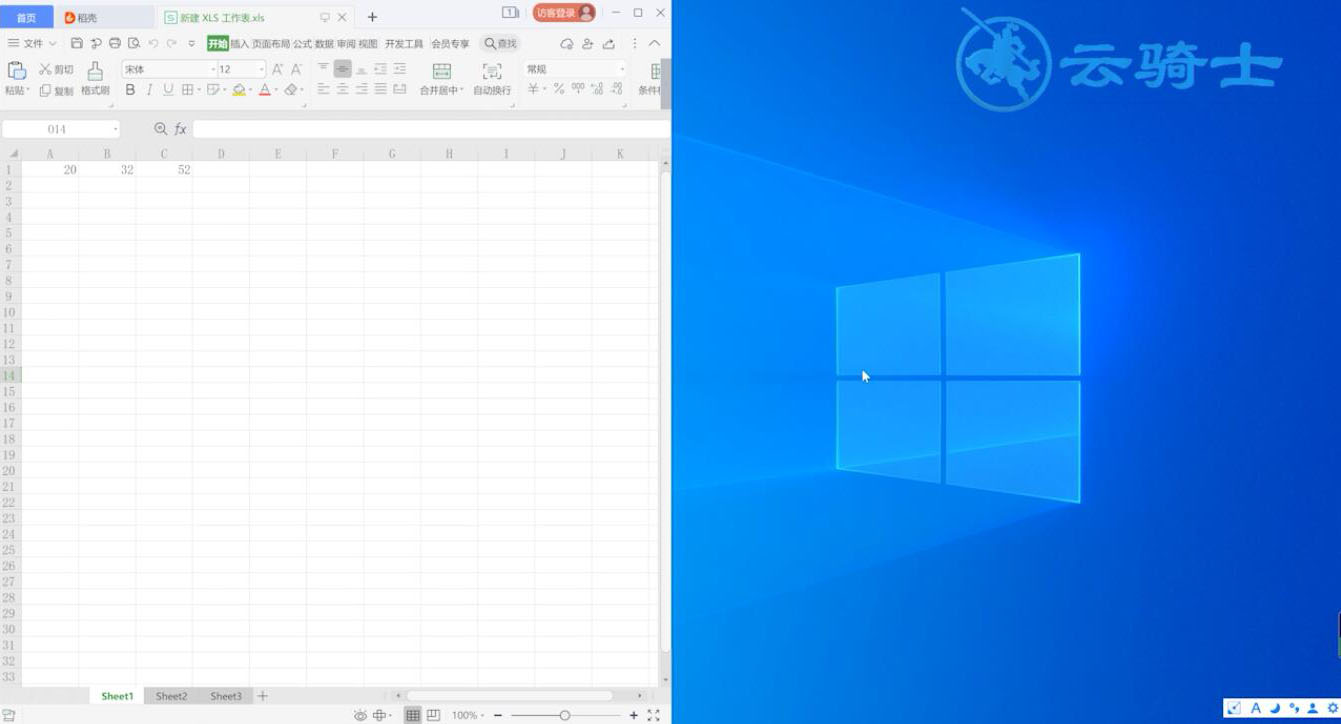The width and height of the screenshot is (1341, 724).
Task: Copy selection with the 复制 button
Action: click(x=56, y=90)
